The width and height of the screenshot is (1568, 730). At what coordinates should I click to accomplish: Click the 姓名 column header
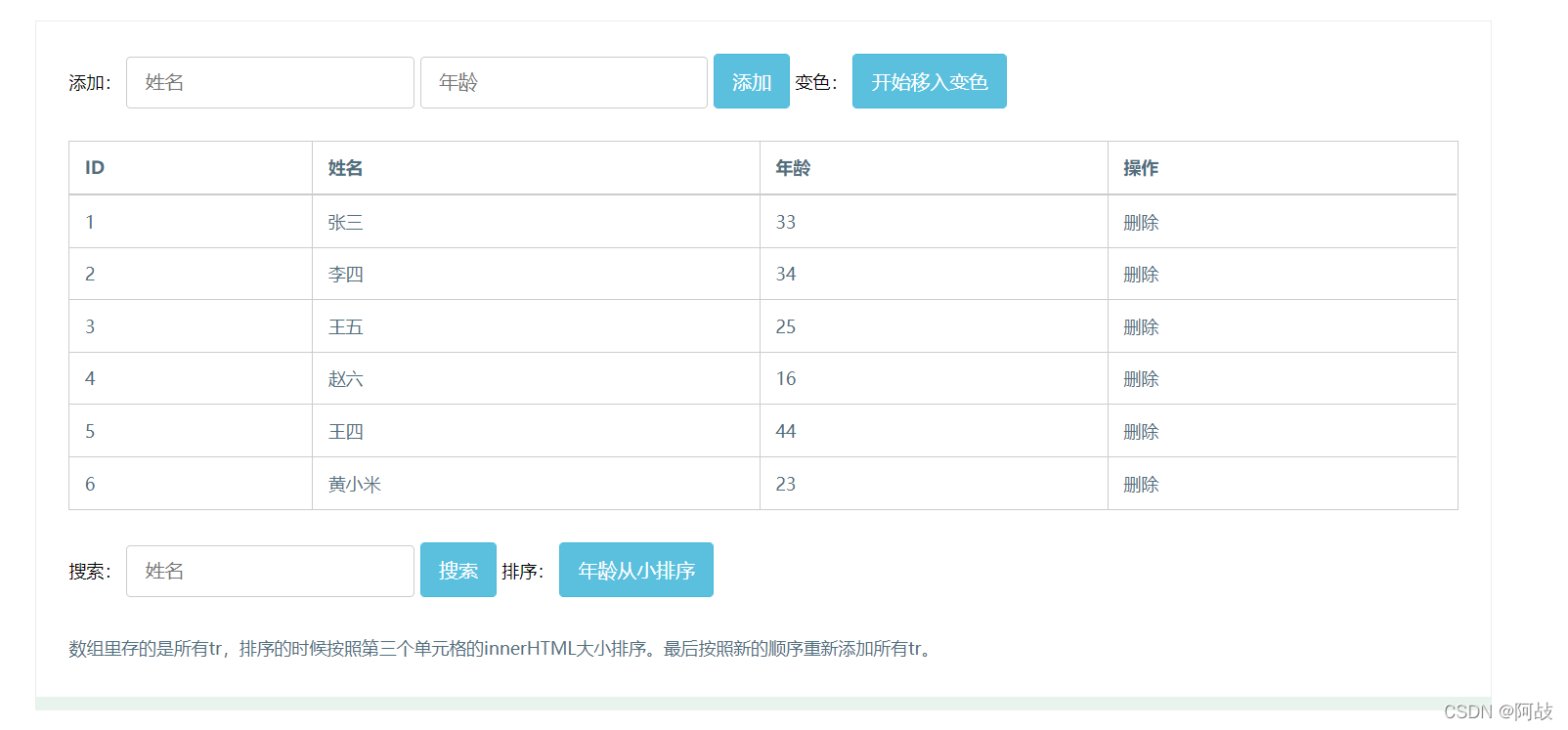click(536, 168)
